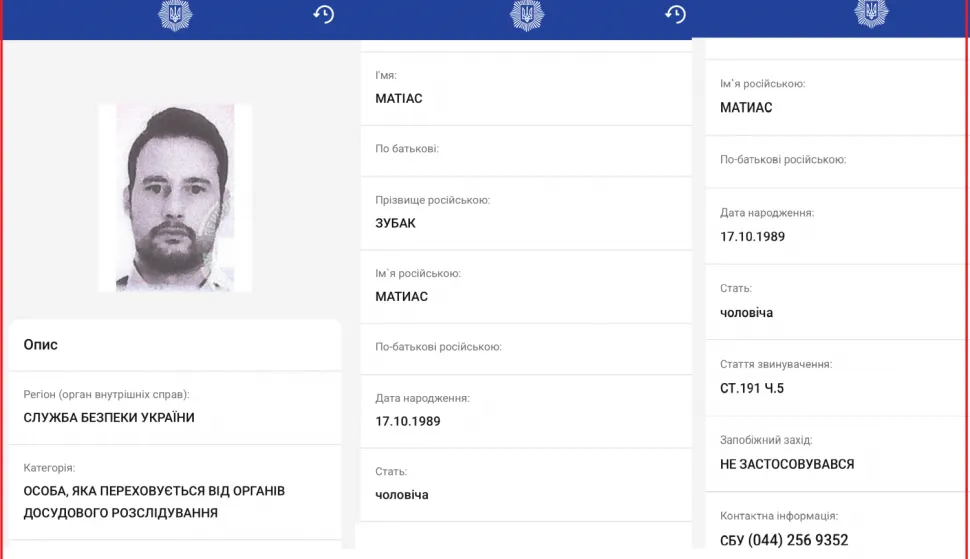Click the police emblem in the right panel header
This screenshot has width=970, height=559.
(870, 14)
